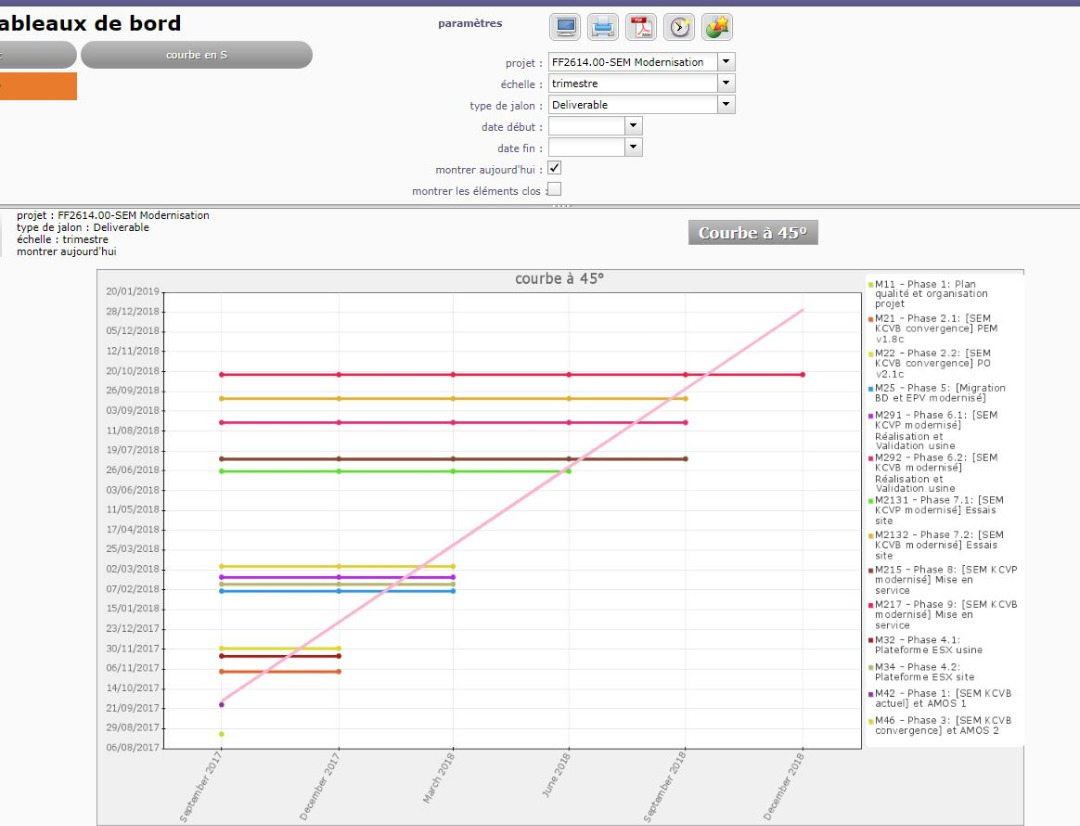Click legend entry M2132 - Phase 7.2 Essais site

(x=936, y=545)
